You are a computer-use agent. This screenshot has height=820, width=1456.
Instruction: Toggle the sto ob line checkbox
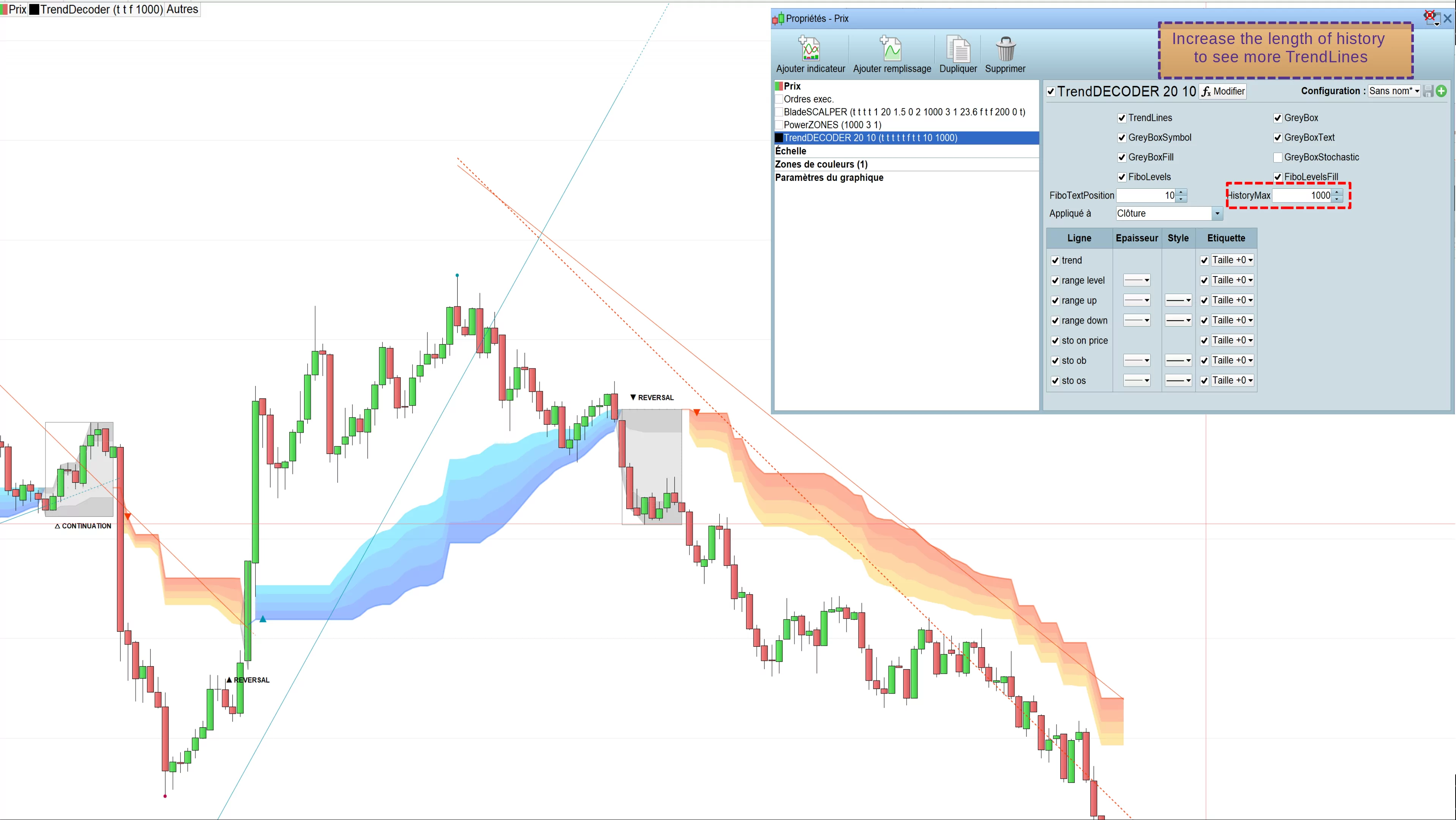tap(1055, 361)
